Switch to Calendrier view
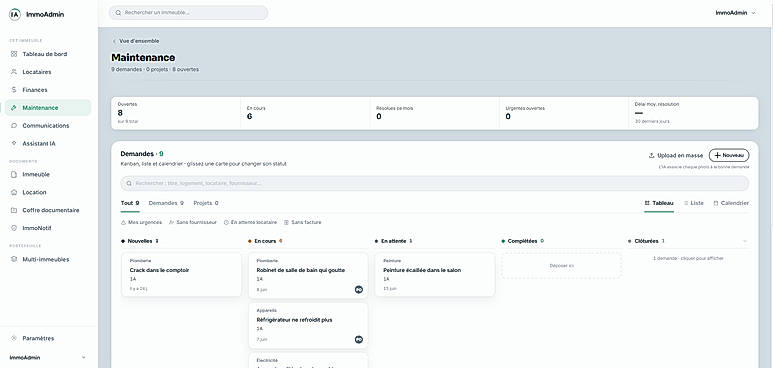Screen dimensions: 773x368 click(x=731, y=203)
